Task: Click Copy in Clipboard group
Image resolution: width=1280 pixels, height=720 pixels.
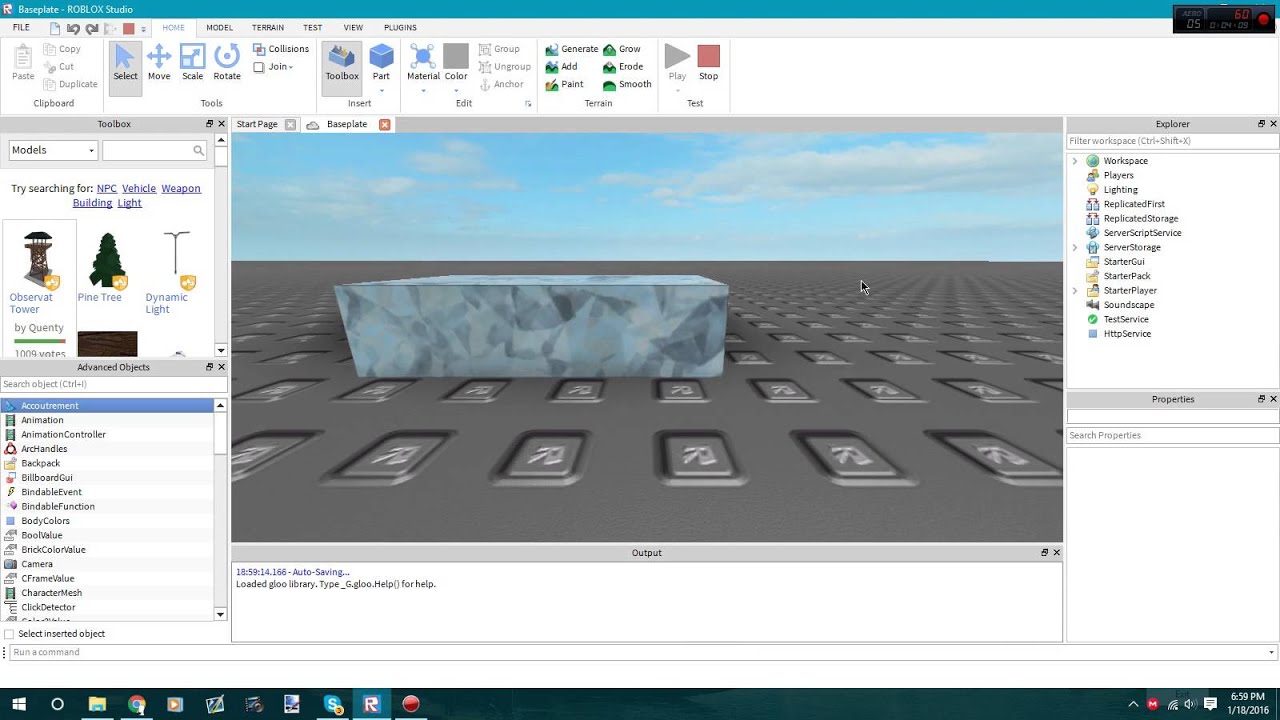Action: pyautogui.click(x=61, y=49)
